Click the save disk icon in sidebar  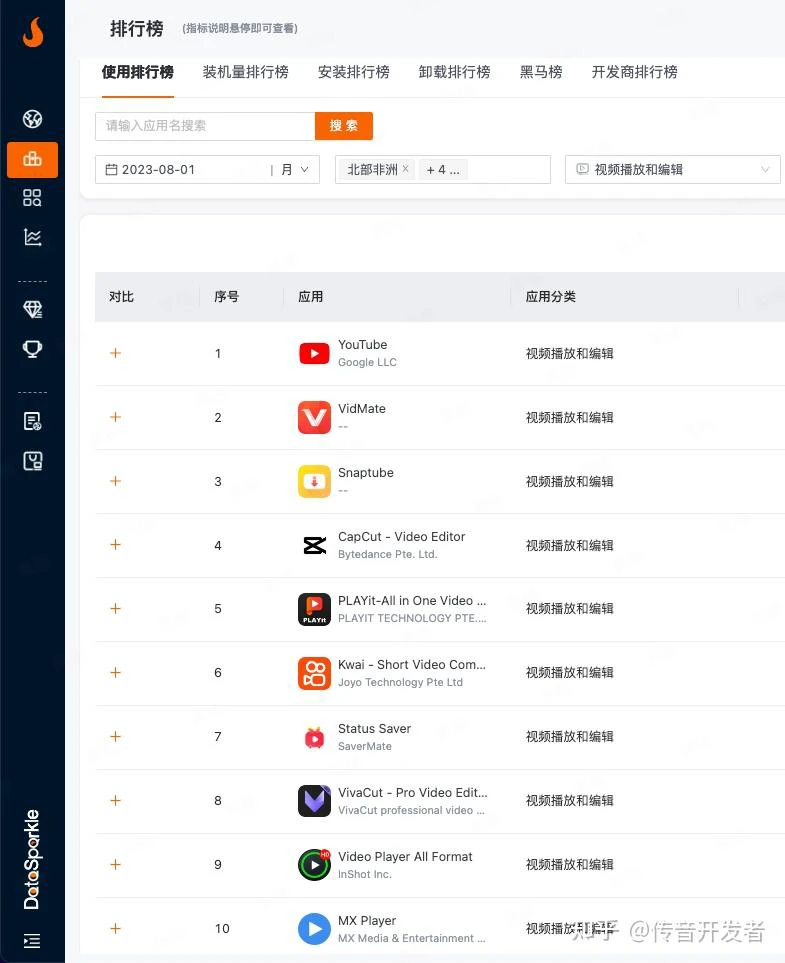(33, 461)
